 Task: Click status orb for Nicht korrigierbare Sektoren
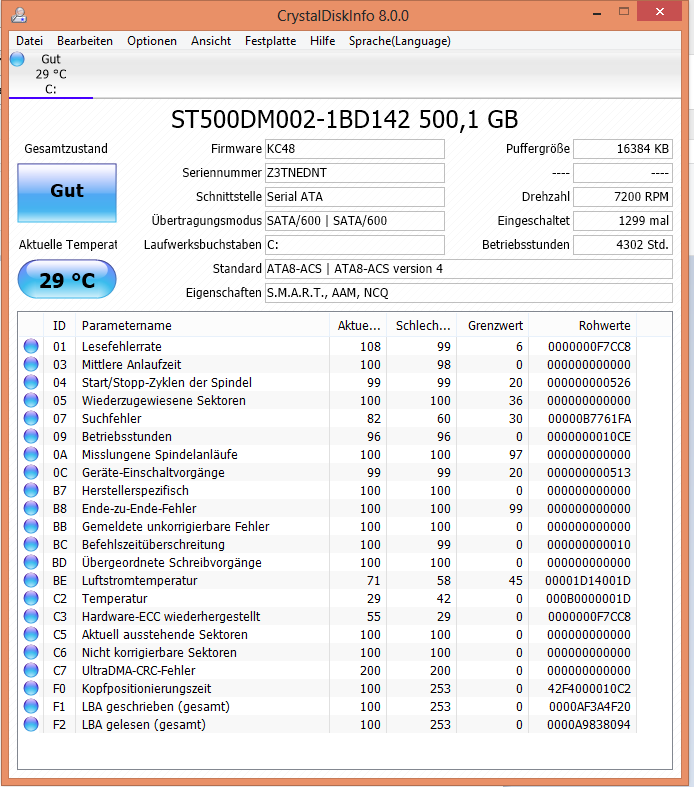(31, 652)
